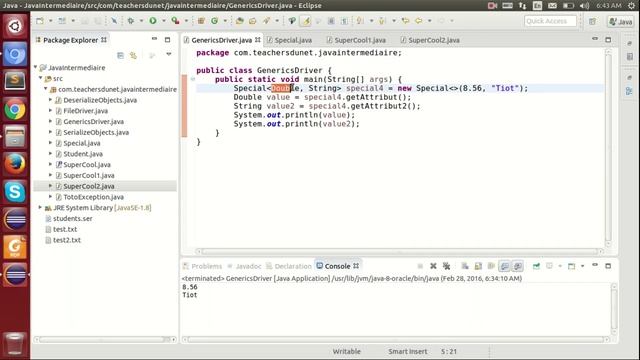Click the Search flashlight icon

(x=266, y=20)
